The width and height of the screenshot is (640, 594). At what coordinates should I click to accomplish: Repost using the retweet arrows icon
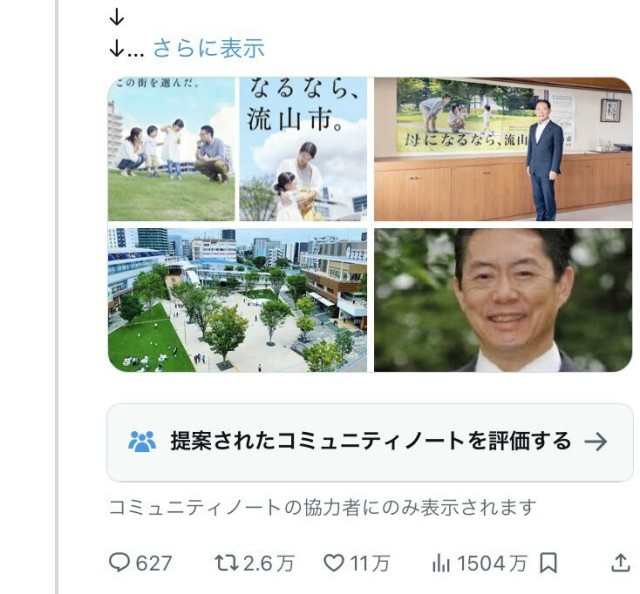tap(227, 563)
